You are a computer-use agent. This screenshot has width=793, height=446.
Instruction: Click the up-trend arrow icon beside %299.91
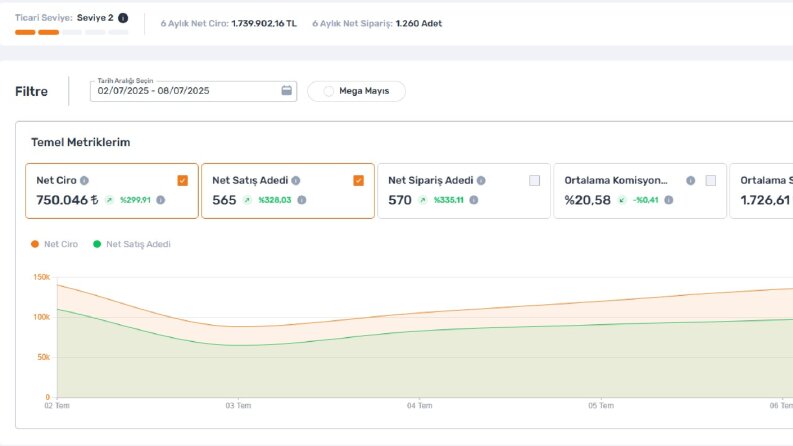point(109,200)
